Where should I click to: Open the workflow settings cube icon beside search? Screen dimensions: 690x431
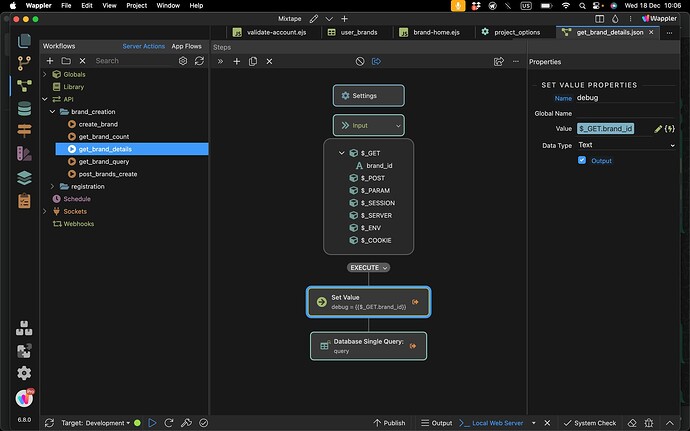pyautogui.click(x=183, y=61)
